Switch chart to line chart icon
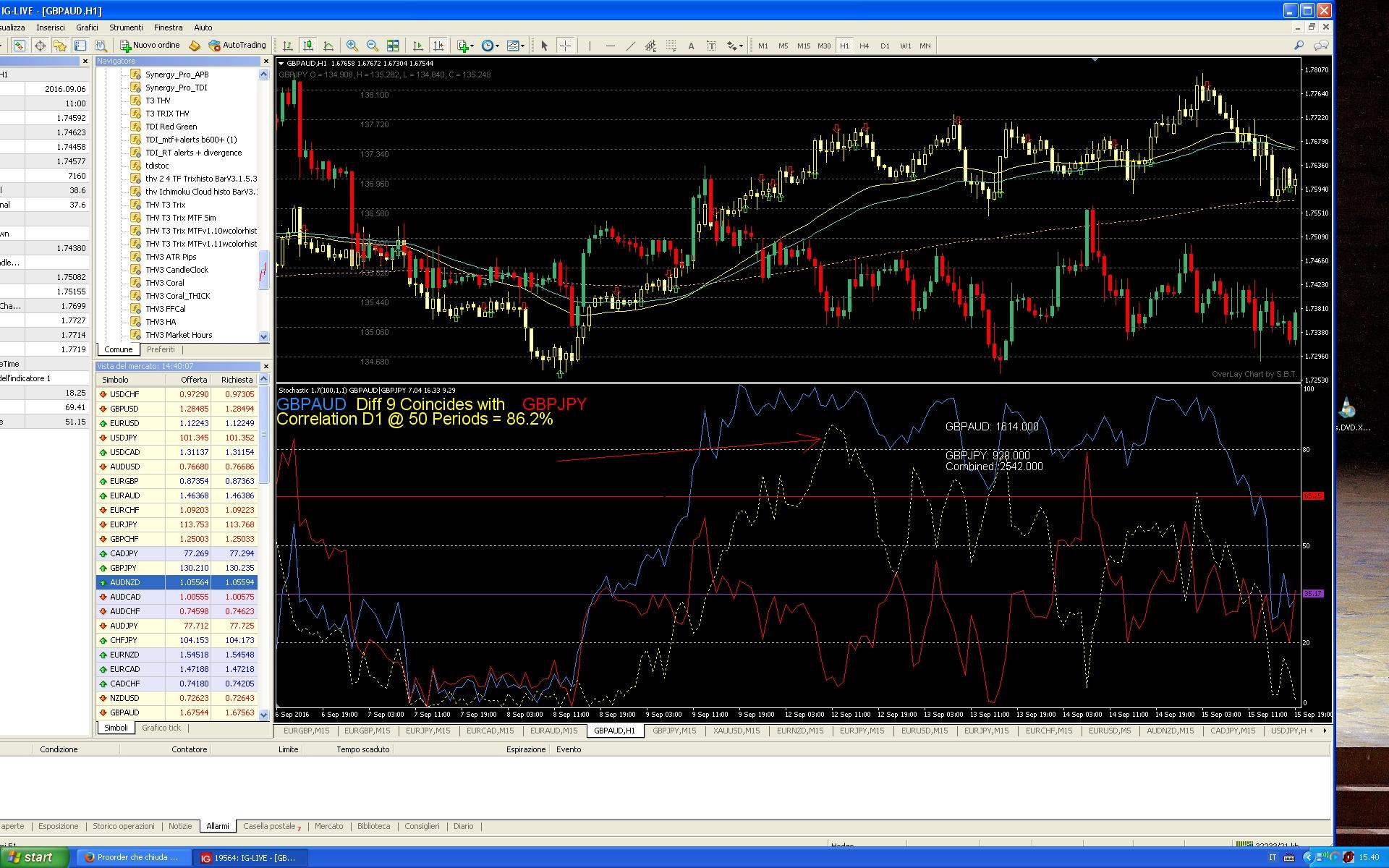Viewport: 1389px width, 868px height. (x=328, y=46)
